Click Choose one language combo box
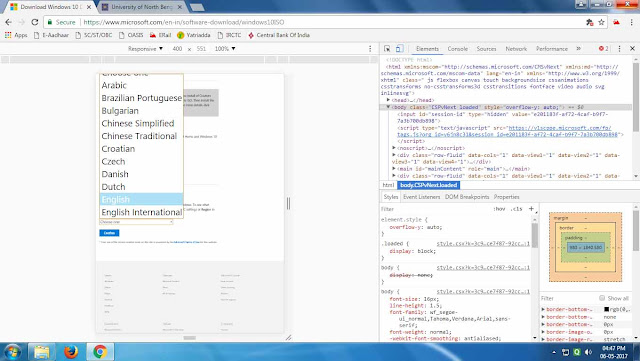Screen dimensions: 640x361 pyautogui.click(x=136, y=222)
